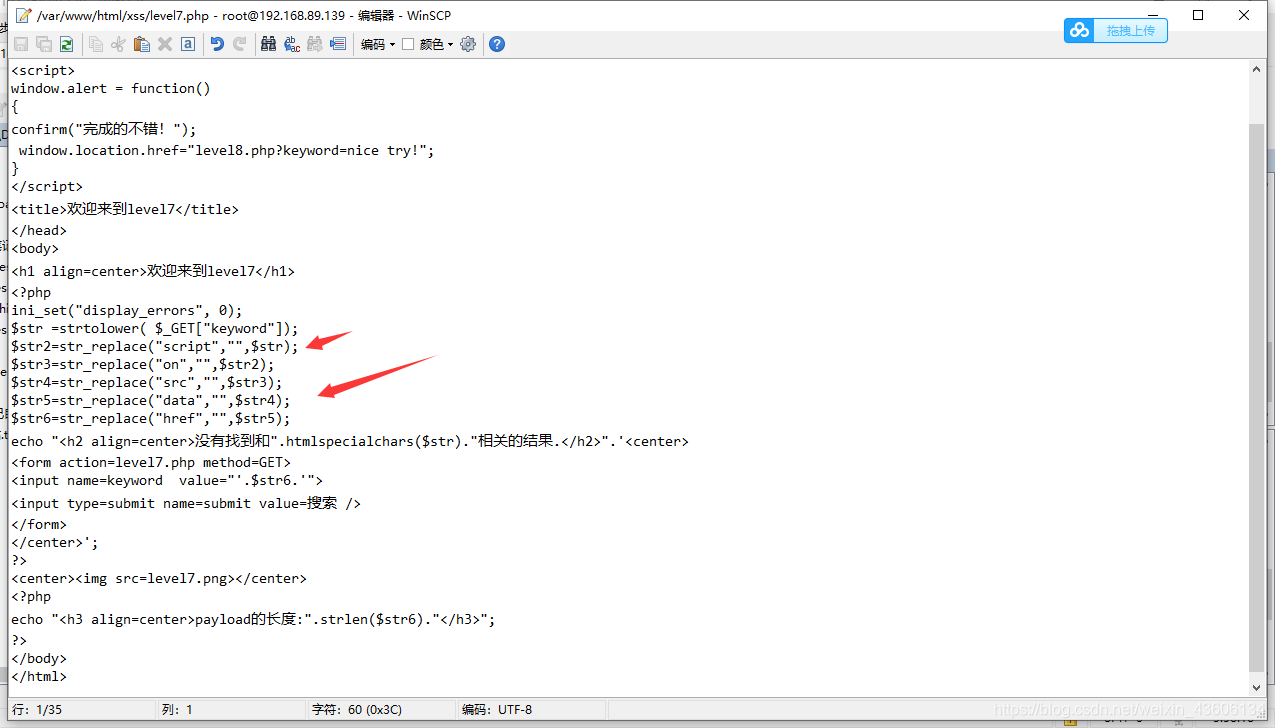Viewport: 1275px width, 728px height.
Task: Click the cloud icon beside 拖拽上传
Action: coord(1080,31)
